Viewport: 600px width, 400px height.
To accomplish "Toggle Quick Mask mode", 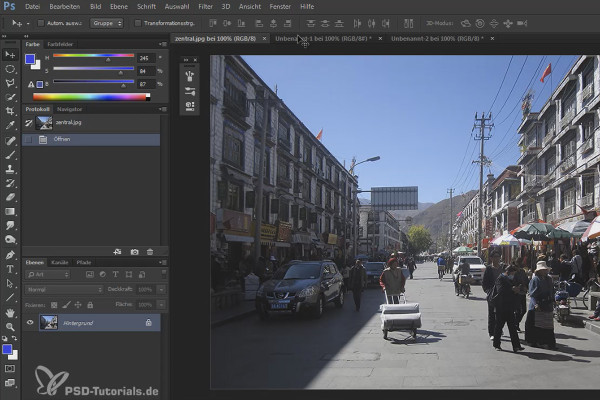I will tap(10, 369).
